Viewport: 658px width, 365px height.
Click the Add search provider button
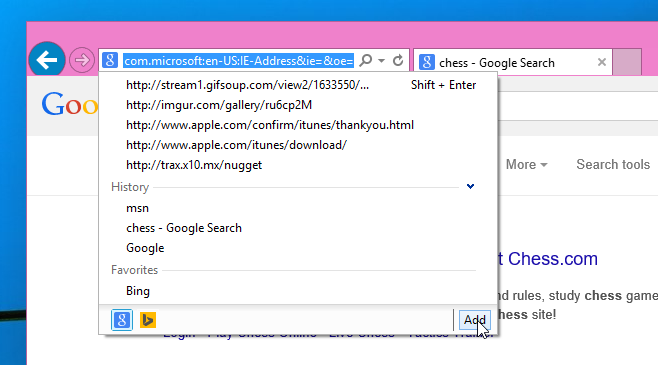475,320
